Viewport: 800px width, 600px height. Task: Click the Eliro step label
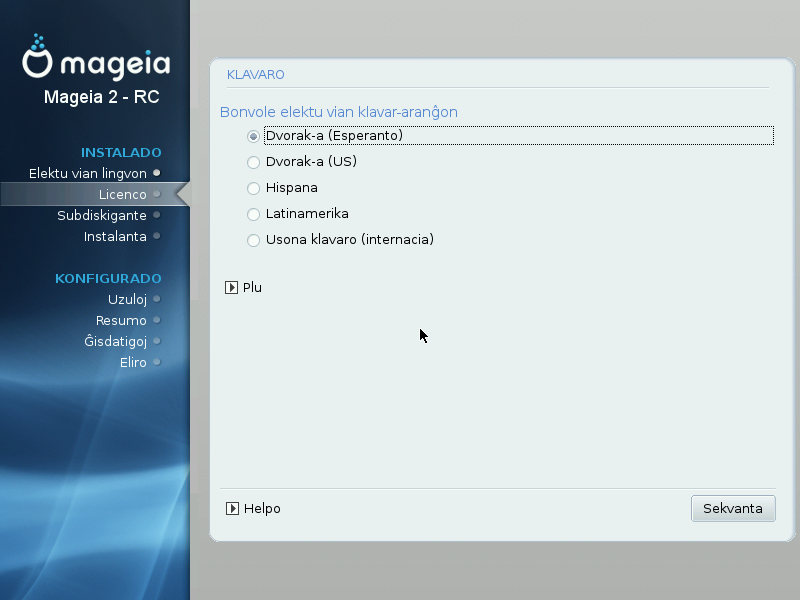click(133, 362)
